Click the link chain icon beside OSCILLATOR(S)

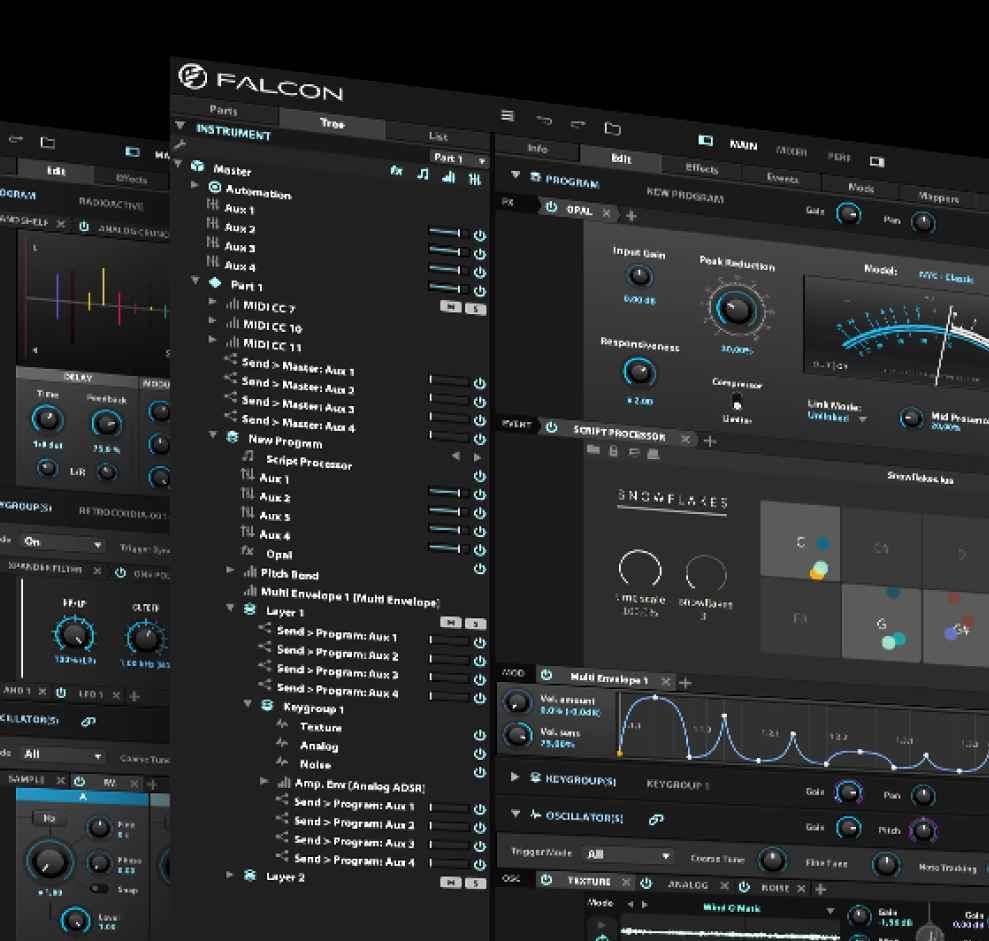(656, 819)
